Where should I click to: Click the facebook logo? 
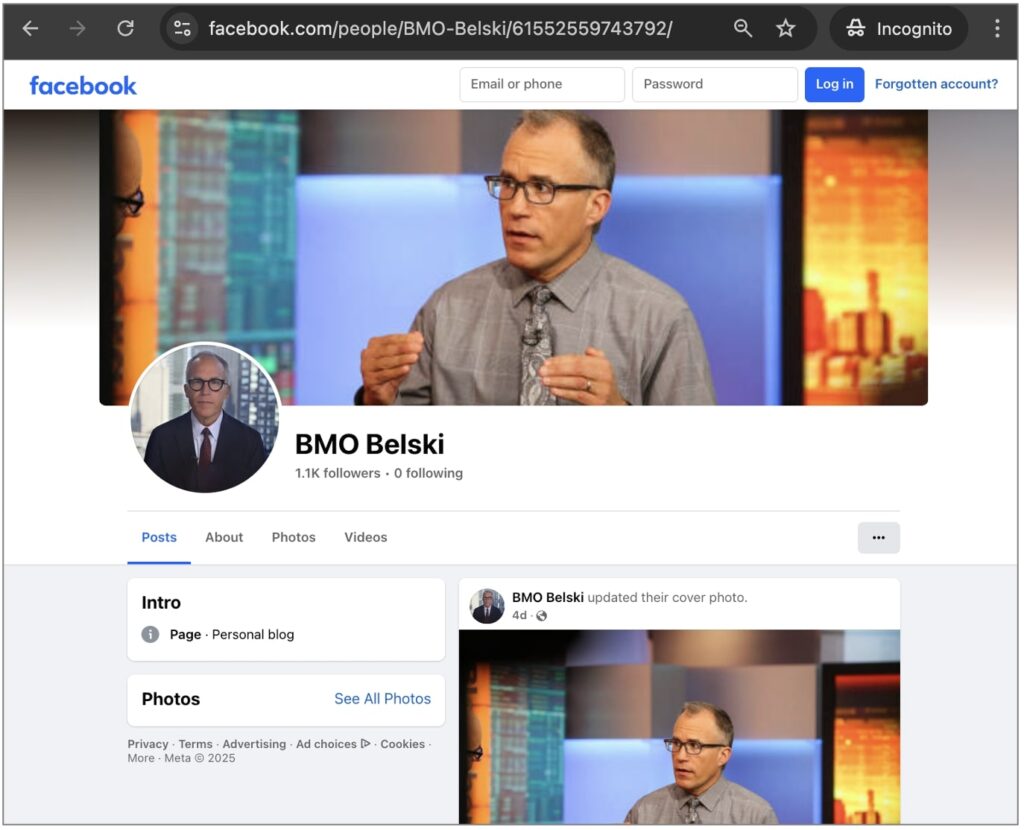pyautogui.click(x=83, y=85)
